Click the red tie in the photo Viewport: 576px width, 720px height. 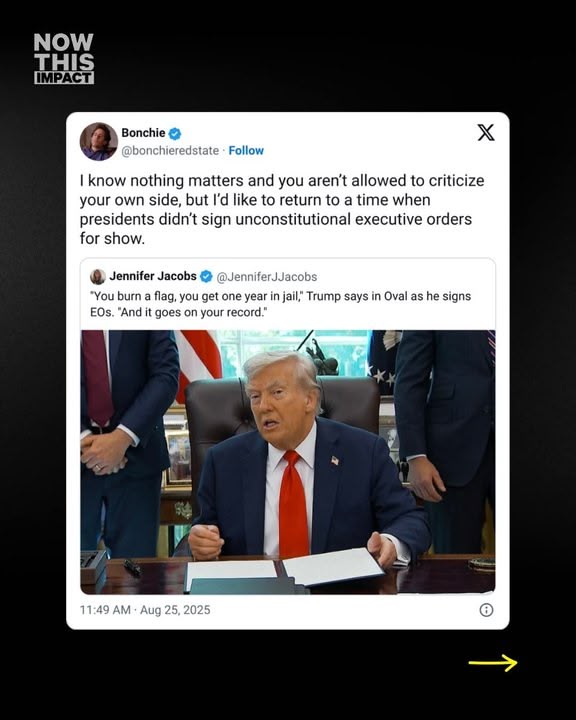pos(294,503)
